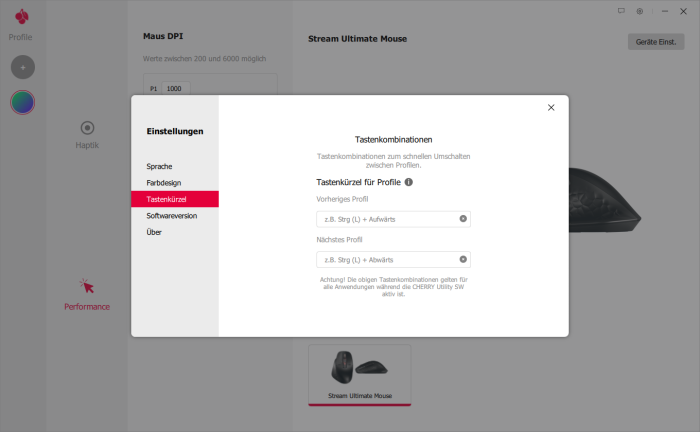
Task: Select Farbdesign in settings list
Action: [x=175, y=183]
